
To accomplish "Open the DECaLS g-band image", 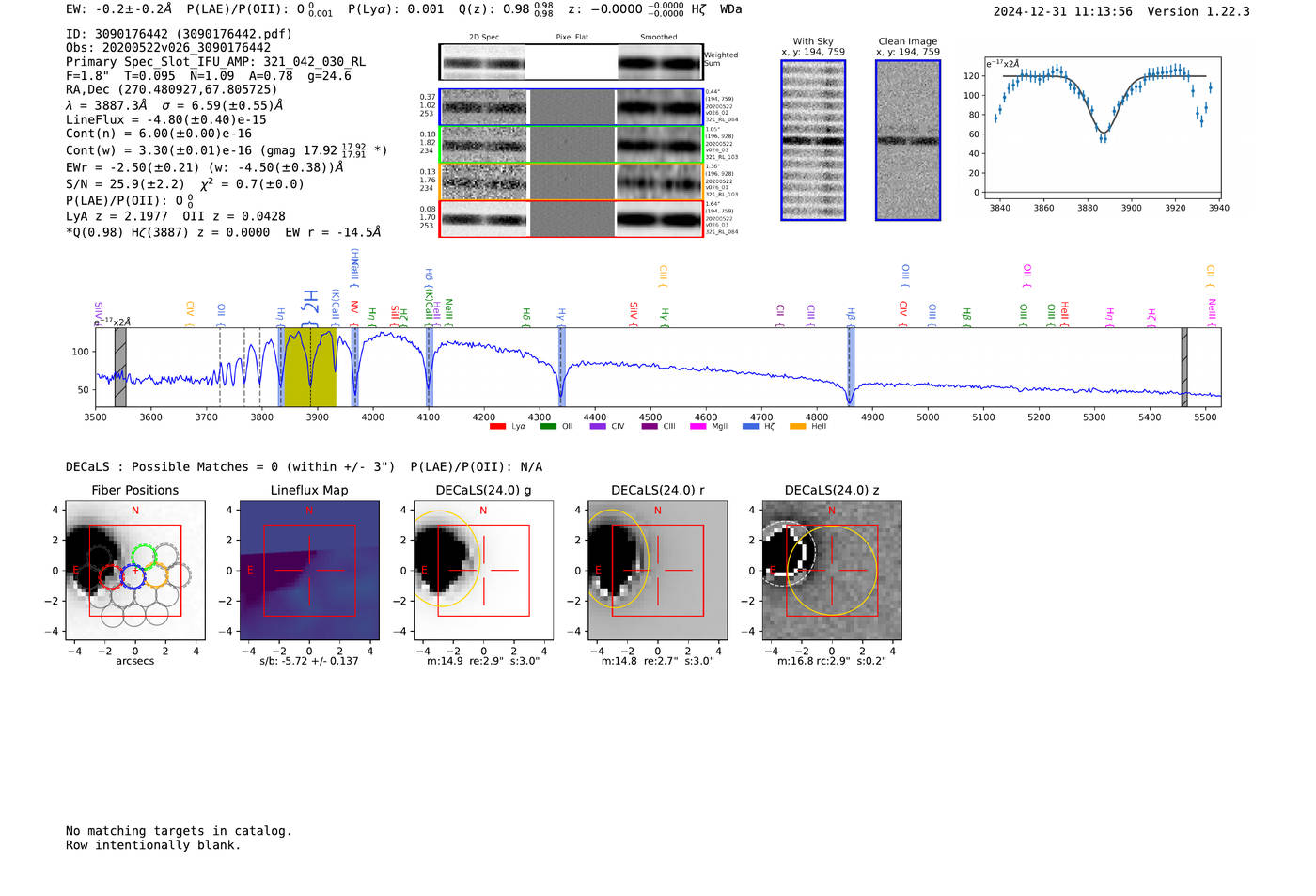I will coord(483,571).
